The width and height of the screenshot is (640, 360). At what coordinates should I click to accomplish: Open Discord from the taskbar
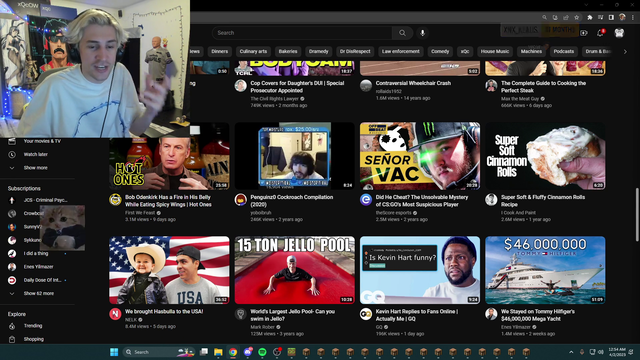tap(248, 352)
